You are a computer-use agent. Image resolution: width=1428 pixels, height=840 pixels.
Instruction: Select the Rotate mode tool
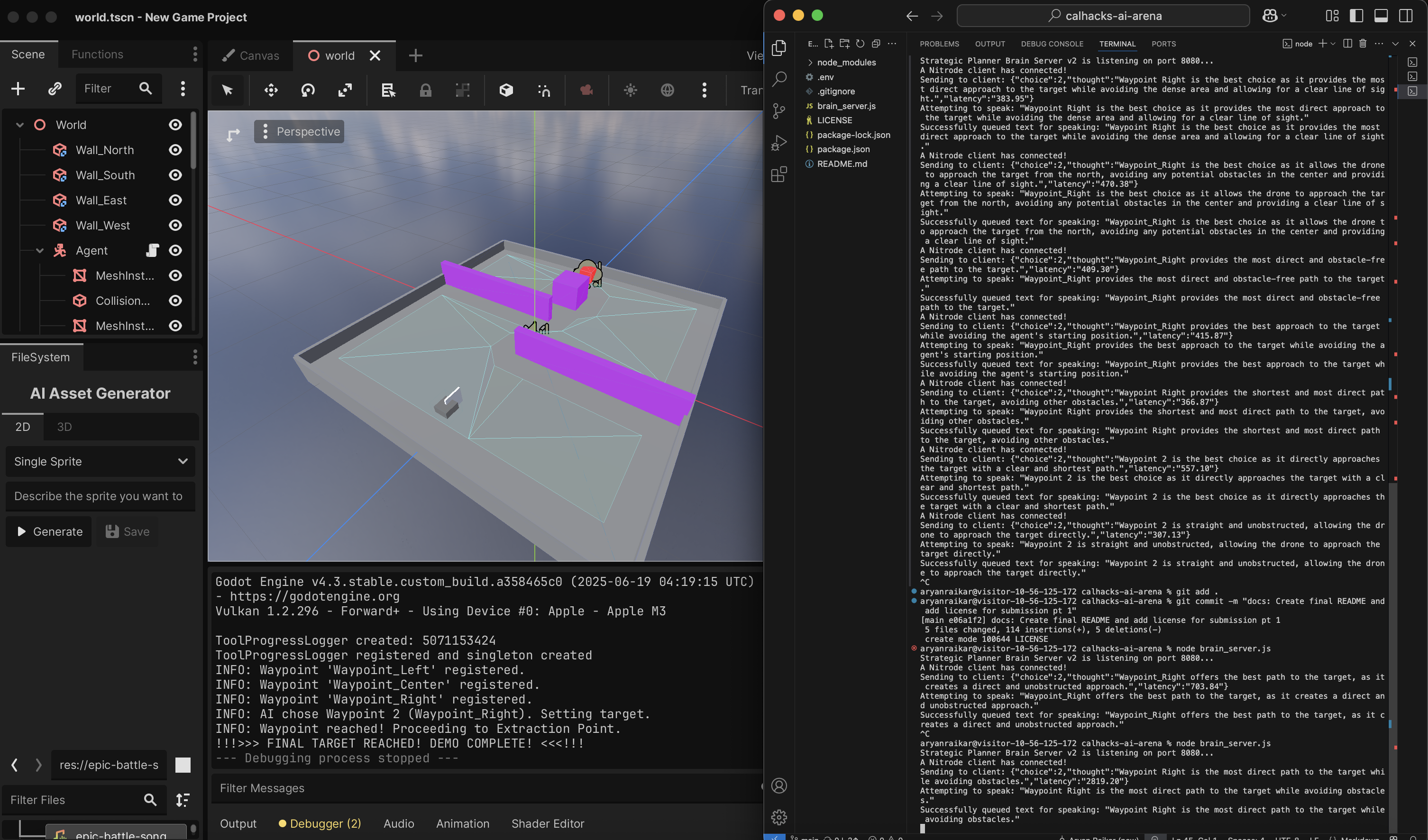308,90
